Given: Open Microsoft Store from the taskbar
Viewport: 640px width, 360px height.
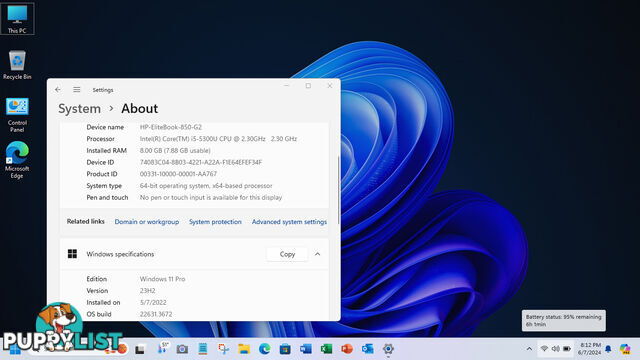Looking at the screenshot, I should [285, 349].
